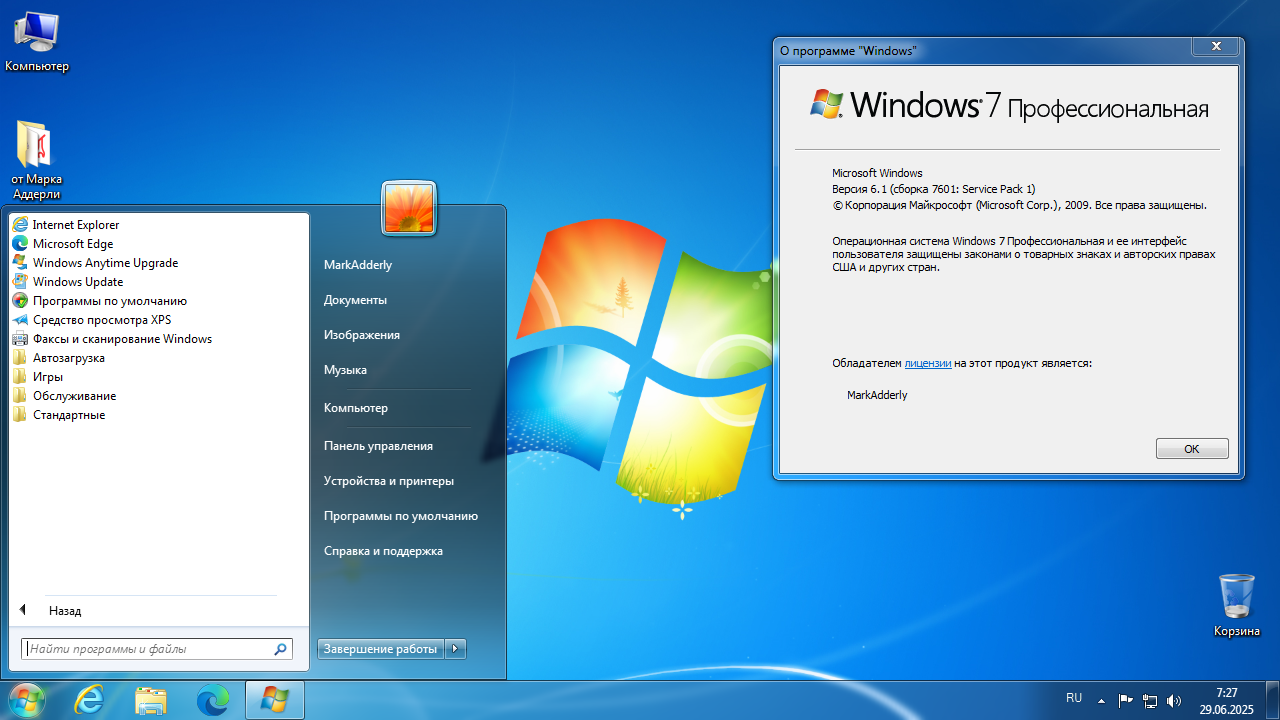Viewport: 1280px width, 720px height.
Task: Expand the Стандартные folder icon
Action: 20,415
